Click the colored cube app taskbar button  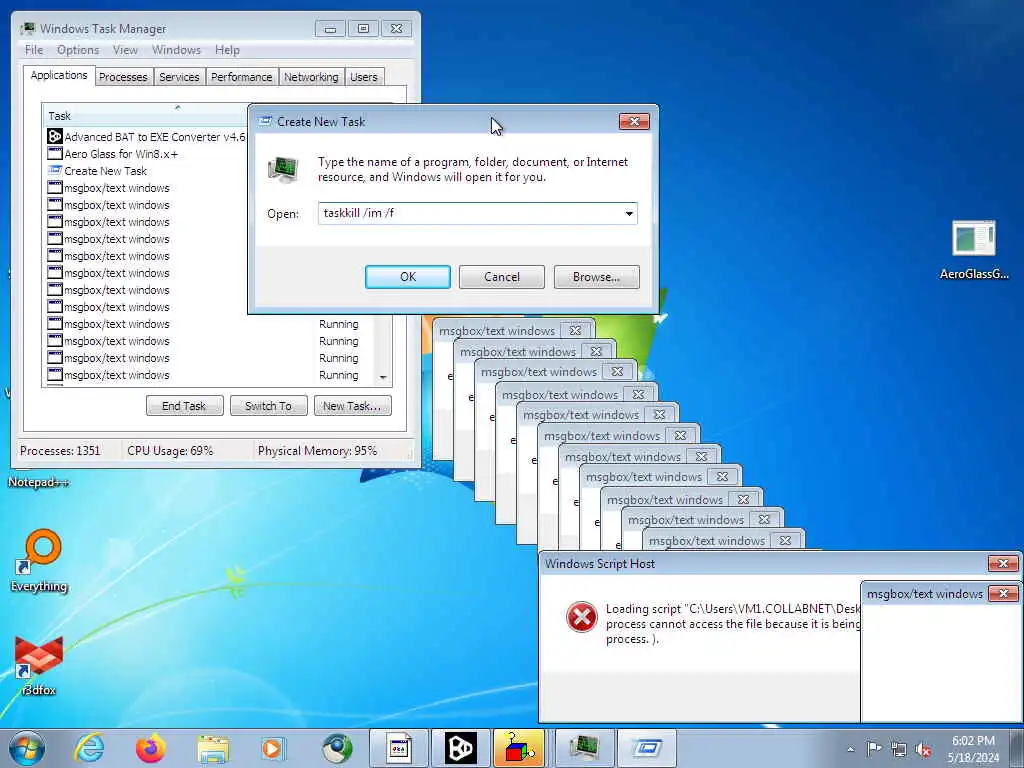pos(519,748)
